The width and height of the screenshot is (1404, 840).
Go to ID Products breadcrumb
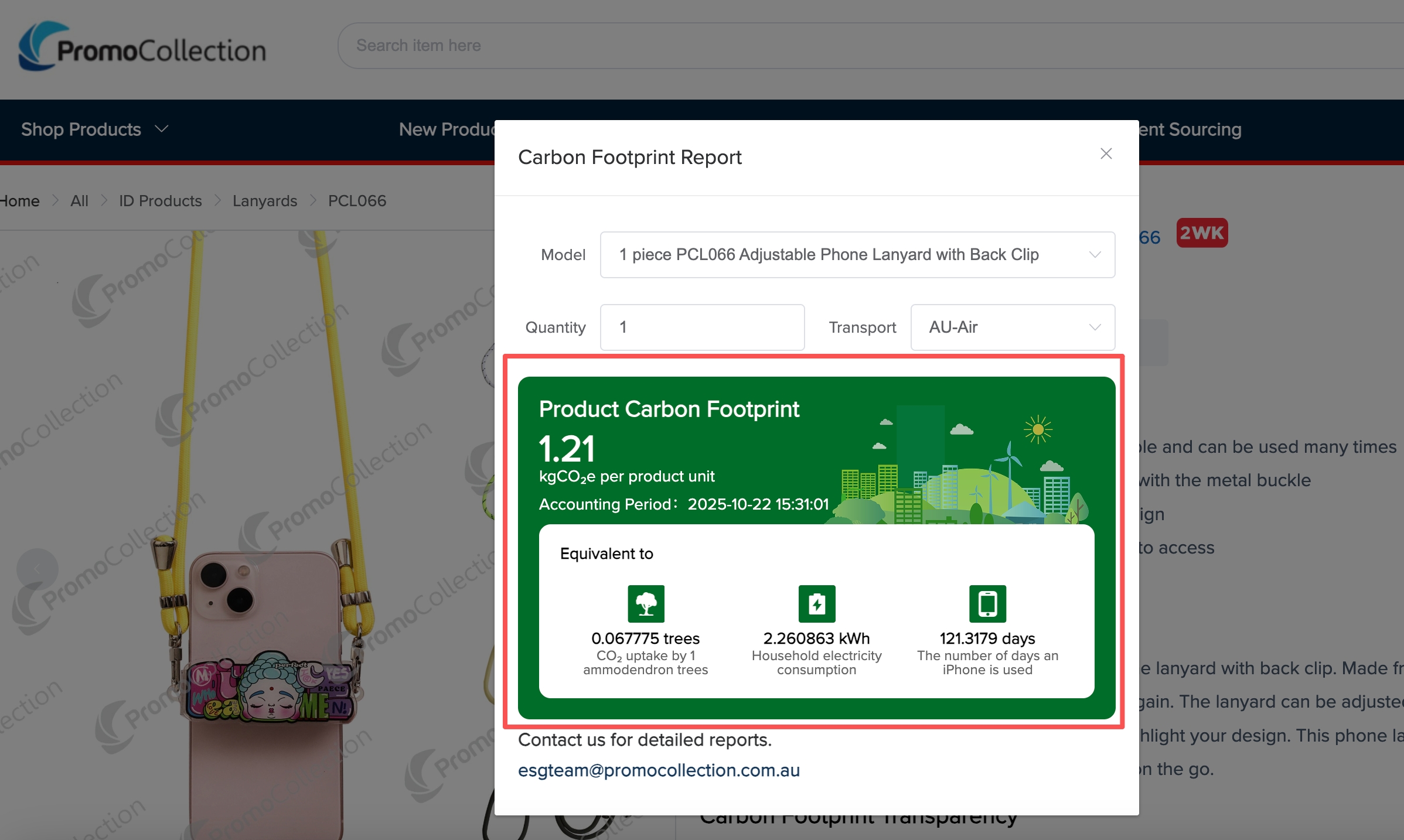click(x=160, y=201)
